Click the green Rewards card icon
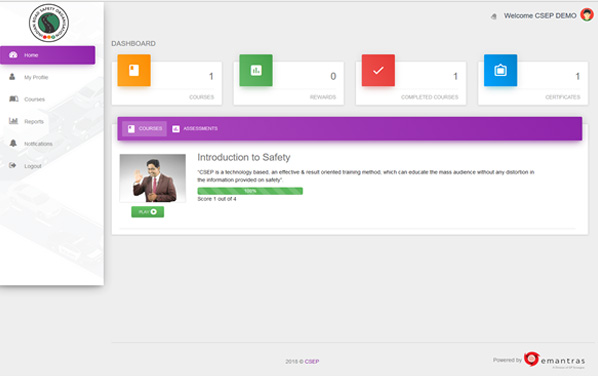The image size is (598, 376). click(256, 70)
